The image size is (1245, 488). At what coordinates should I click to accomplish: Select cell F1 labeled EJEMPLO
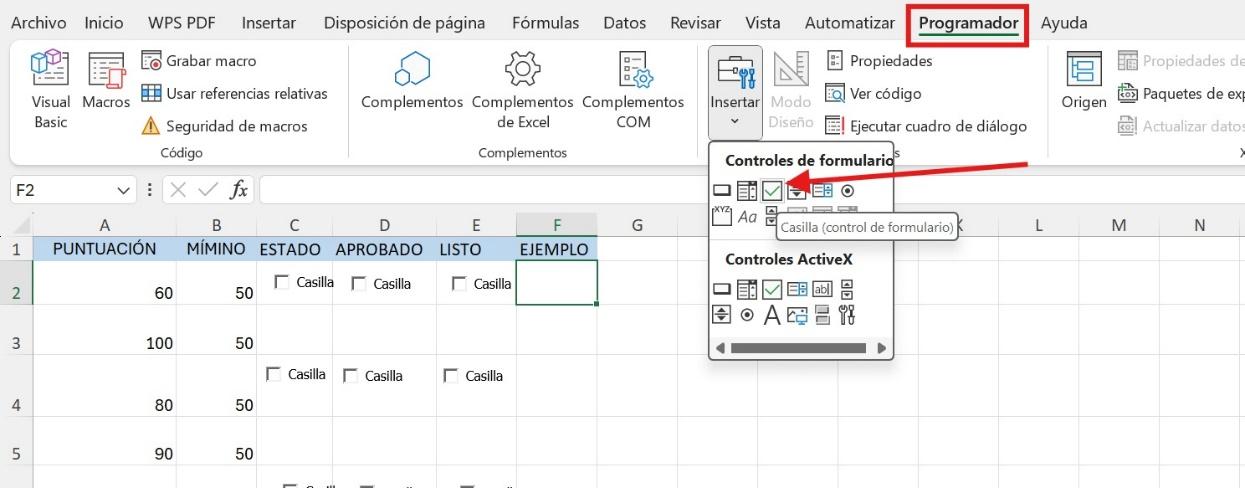click(x=556, y=249)
